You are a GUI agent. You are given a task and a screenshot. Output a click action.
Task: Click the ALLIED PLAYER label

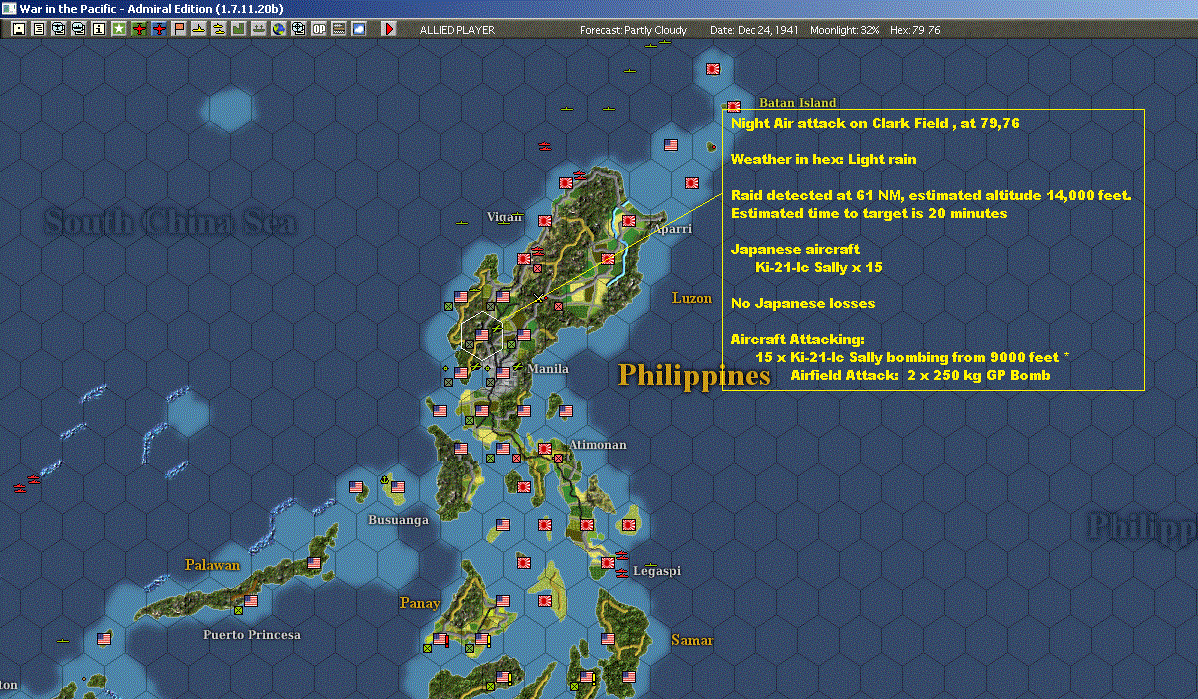coord(457,30)
